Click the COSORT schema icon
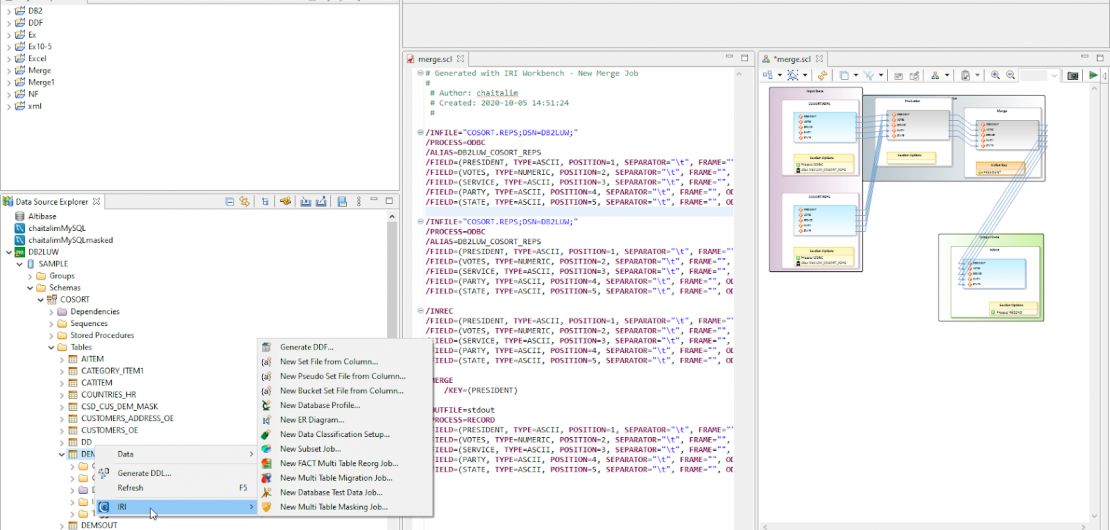This screenshot has height=530, width=1110. [x=52, y=299]
